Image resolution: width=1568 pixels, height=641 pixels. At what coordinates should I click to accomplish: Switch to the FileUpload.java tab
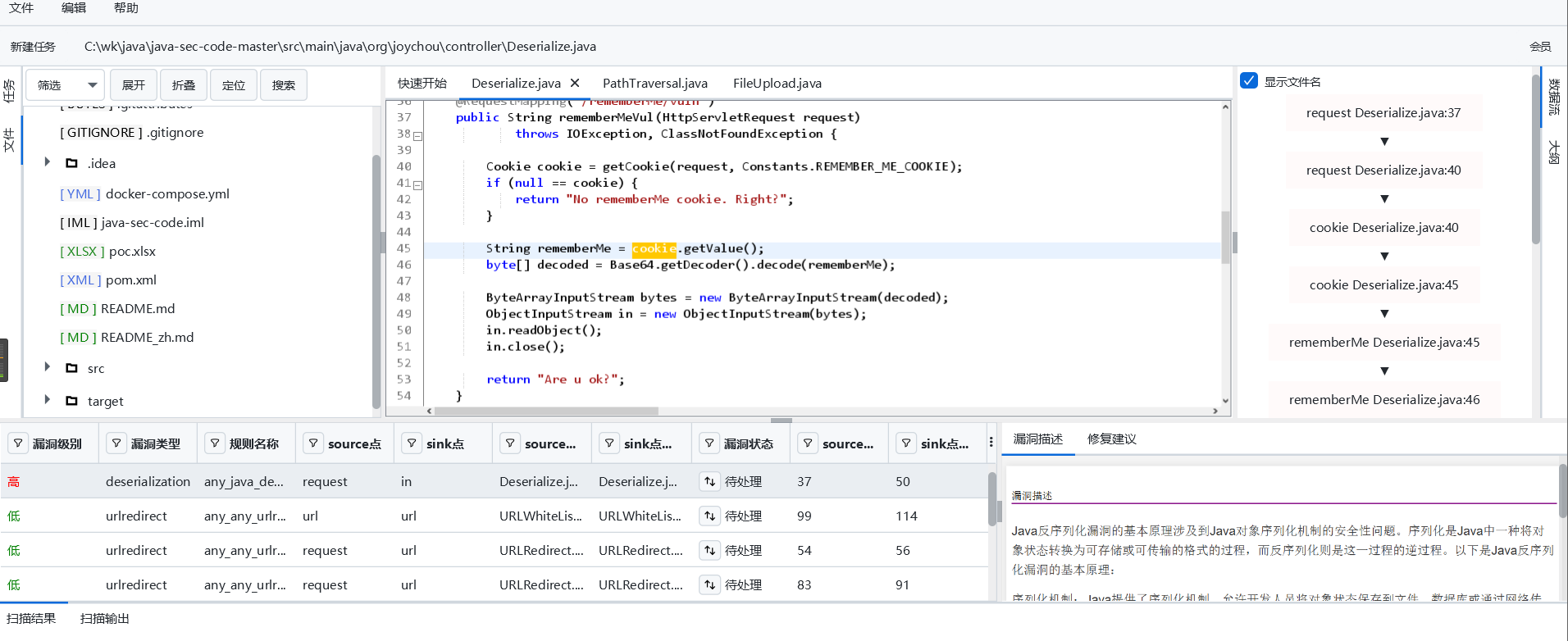(x=777, y=83)
